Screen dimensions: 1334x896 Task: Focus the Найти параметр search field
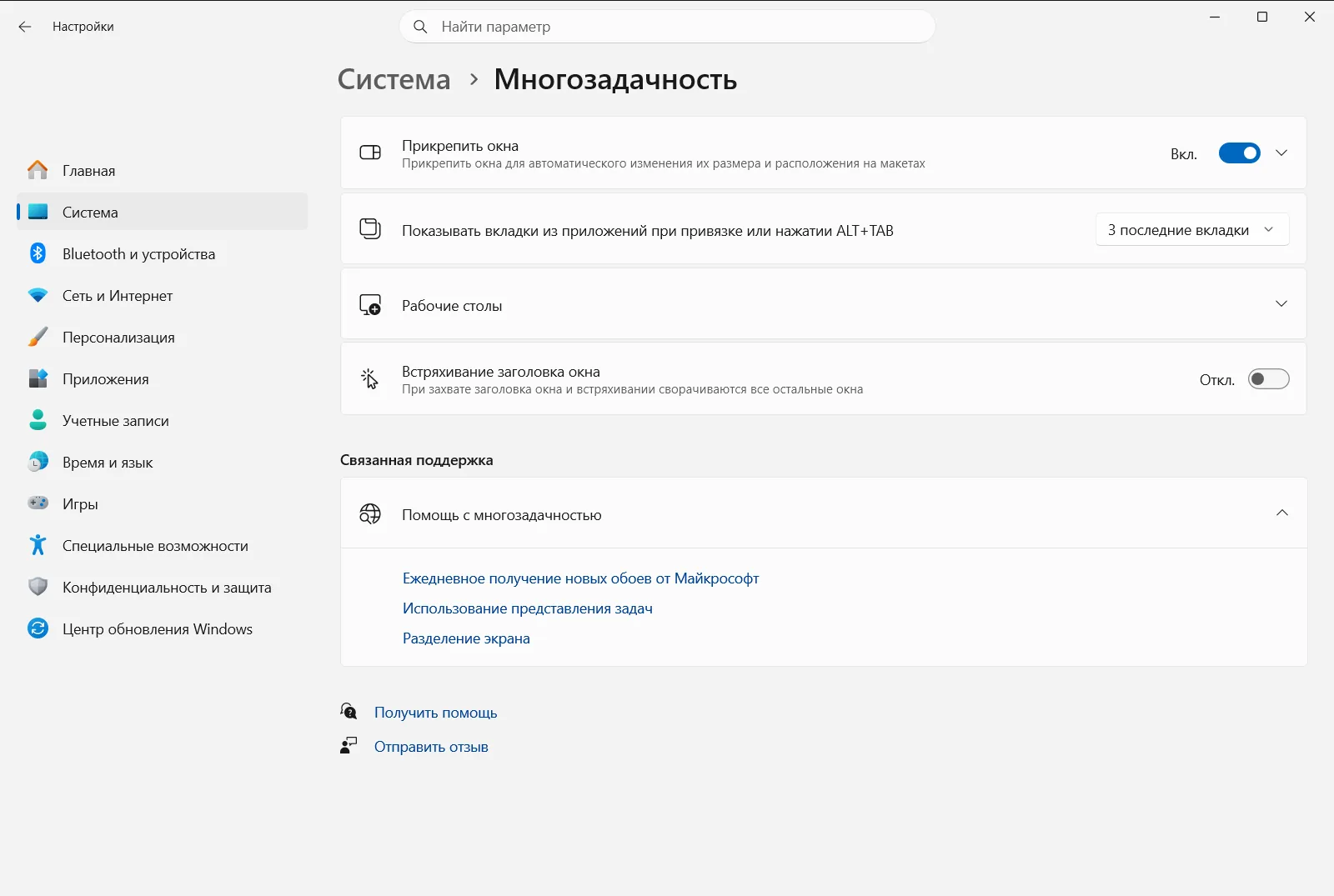667,27
